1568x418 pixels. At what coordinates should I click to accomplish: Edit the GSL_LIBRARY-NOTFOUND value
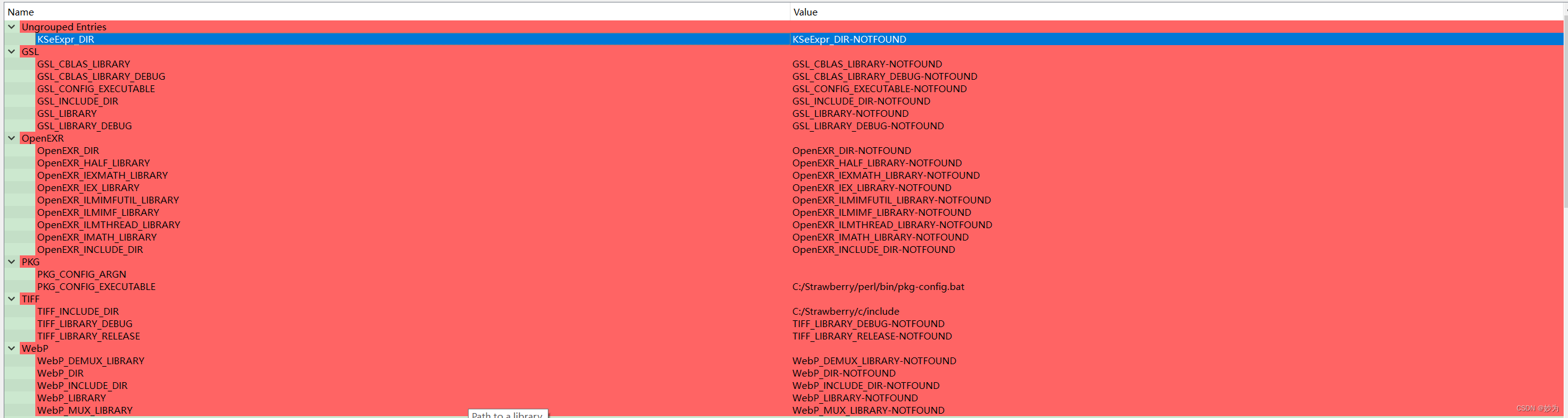pyautogui.click(x=851, y=114)
